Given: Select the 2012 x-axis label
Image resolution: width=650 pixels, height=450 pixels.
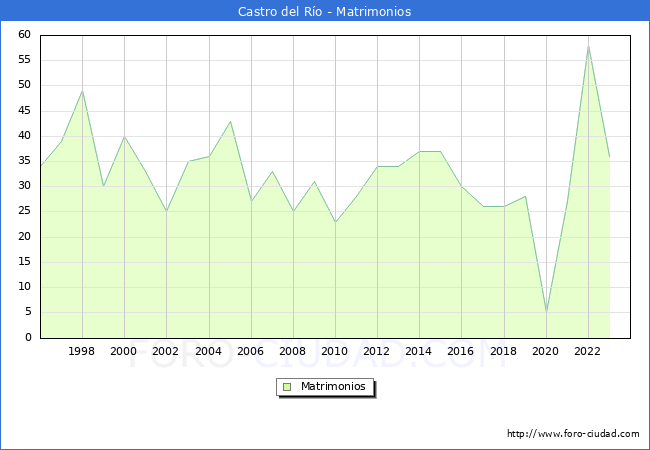Looking at the screenshot, I should click(376, 351).
